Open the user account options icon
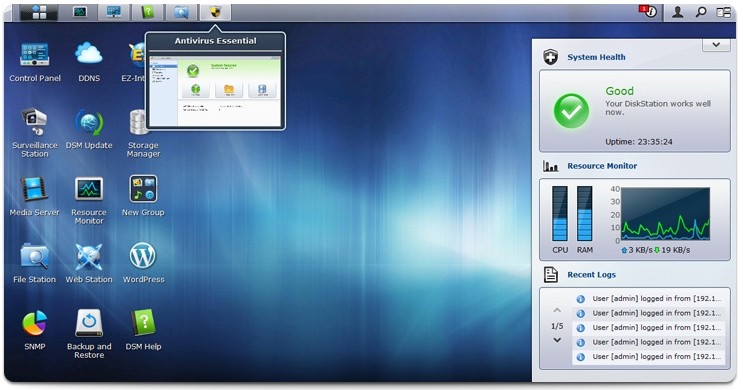The image size is (743, 390). pos(678,12)
